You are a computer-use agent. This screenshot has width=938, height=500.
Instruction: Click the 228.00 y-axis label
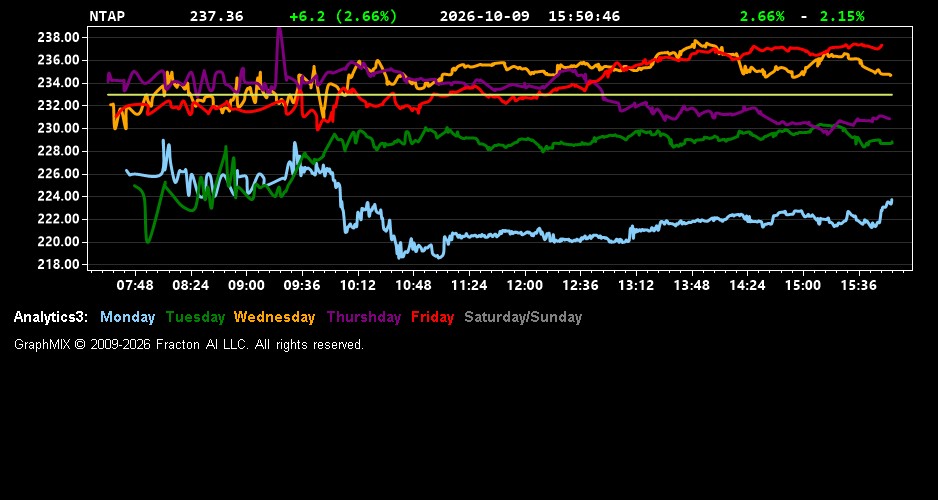coord(59,151)
